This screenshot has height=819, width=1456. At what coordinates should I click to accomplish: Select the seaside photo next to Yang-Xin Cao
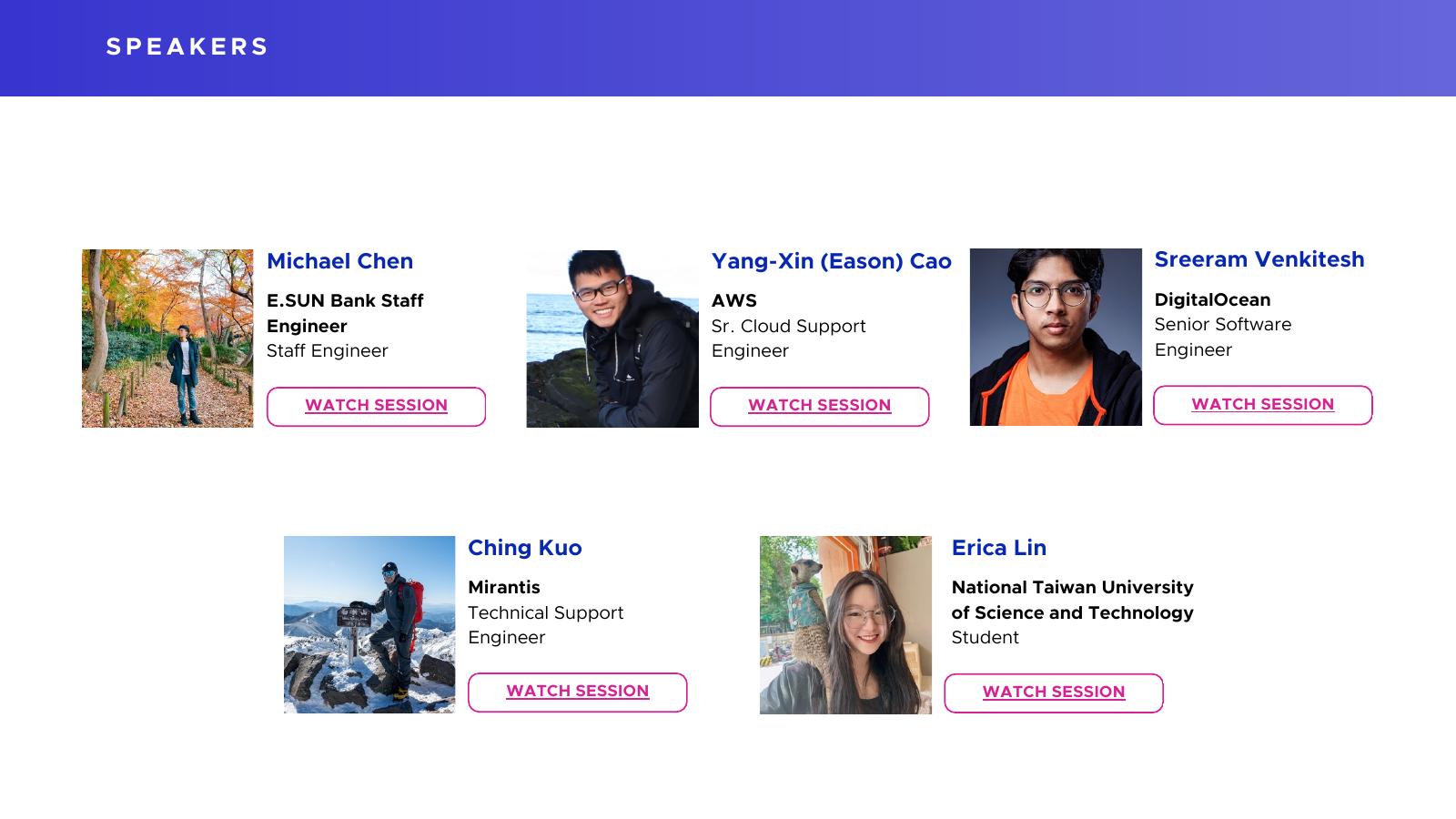coord(612,339)
